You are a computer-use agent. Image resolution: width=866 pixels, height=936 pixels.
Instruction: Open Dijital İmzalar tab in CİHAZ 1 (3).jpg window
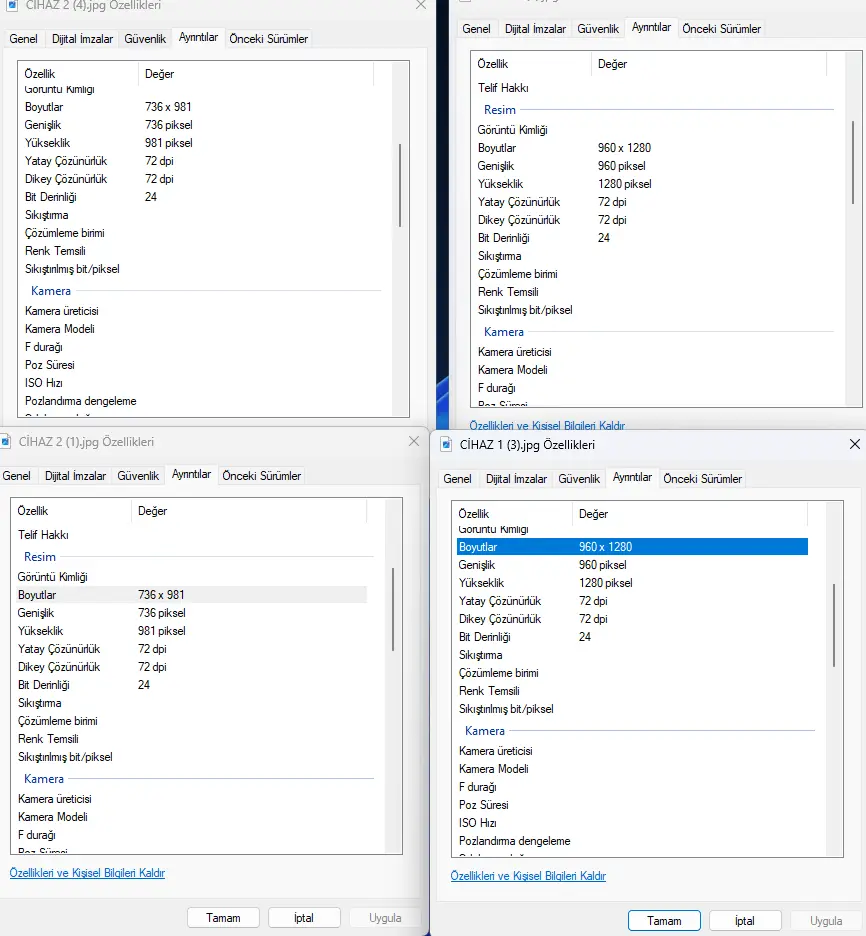click(516, 479)
